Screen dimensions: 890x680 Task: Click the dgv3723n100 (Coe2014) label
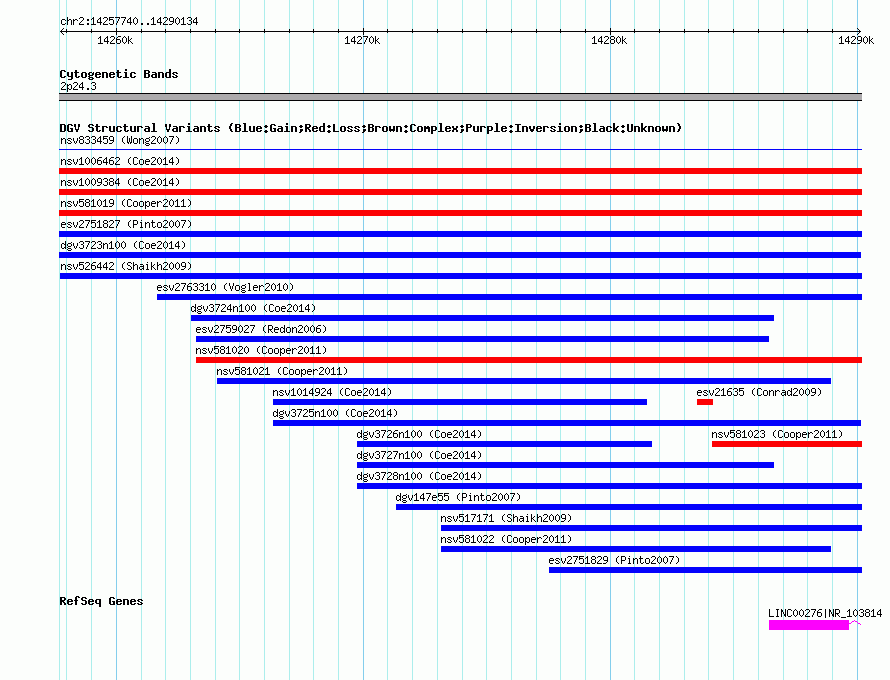click(123, 245)
